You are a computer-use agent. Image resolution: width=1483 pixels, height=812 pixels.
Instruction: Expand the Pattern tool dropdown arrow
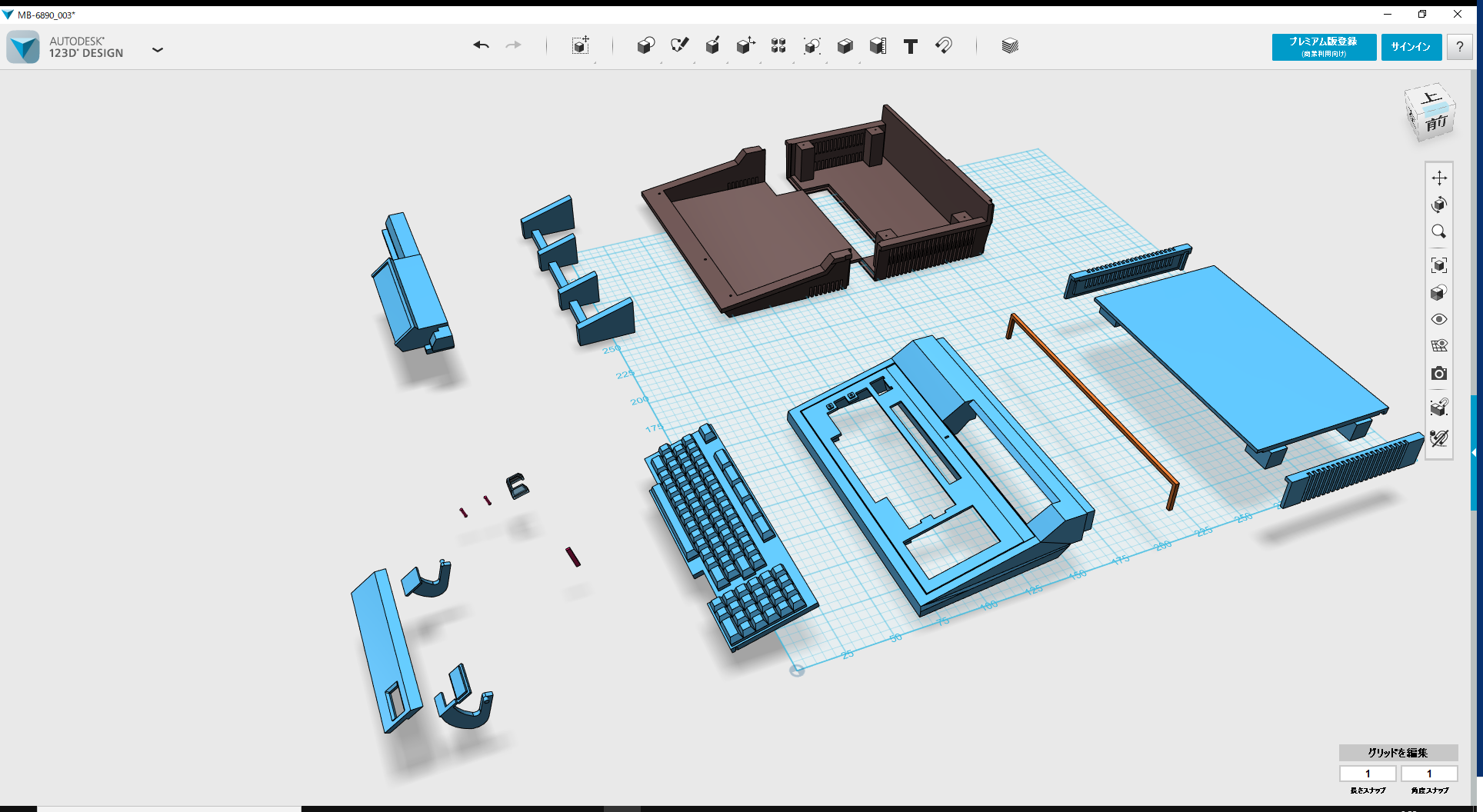coord(794,61)
